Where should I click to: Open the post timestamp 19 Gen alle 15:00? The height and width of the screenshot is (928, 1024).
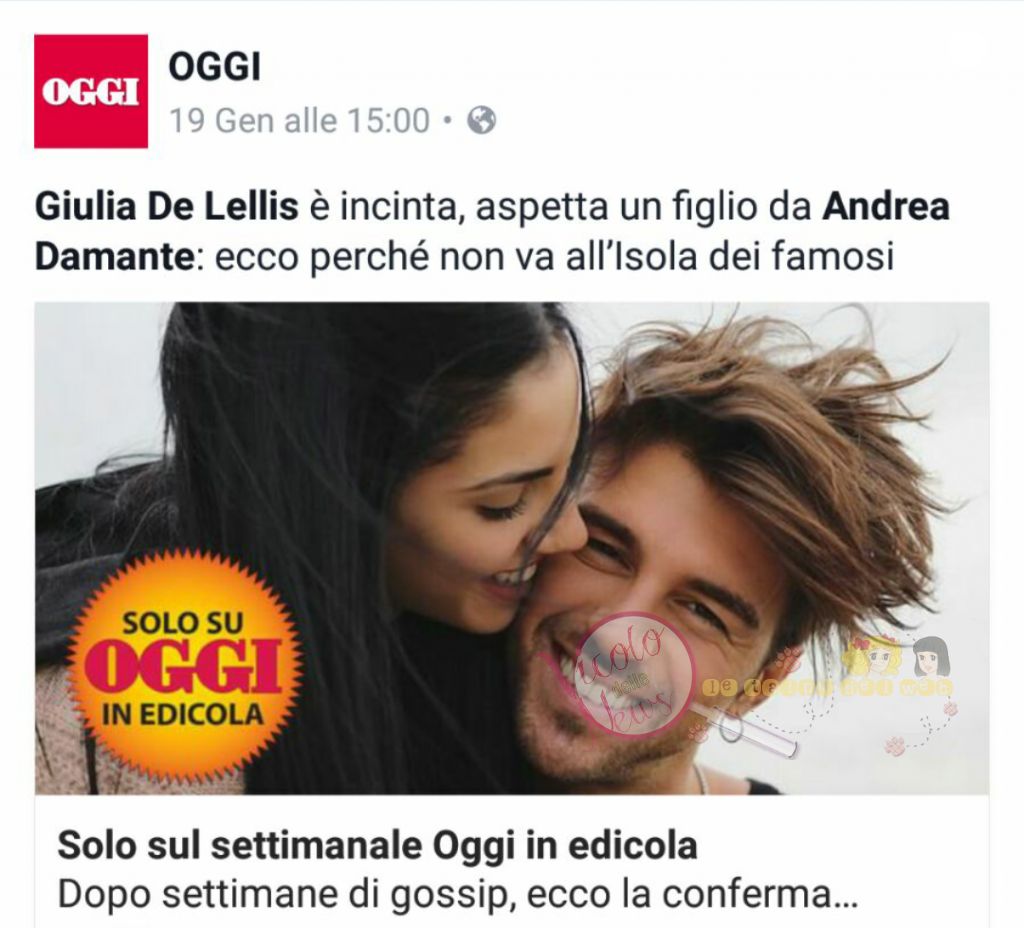coord(299,120)
